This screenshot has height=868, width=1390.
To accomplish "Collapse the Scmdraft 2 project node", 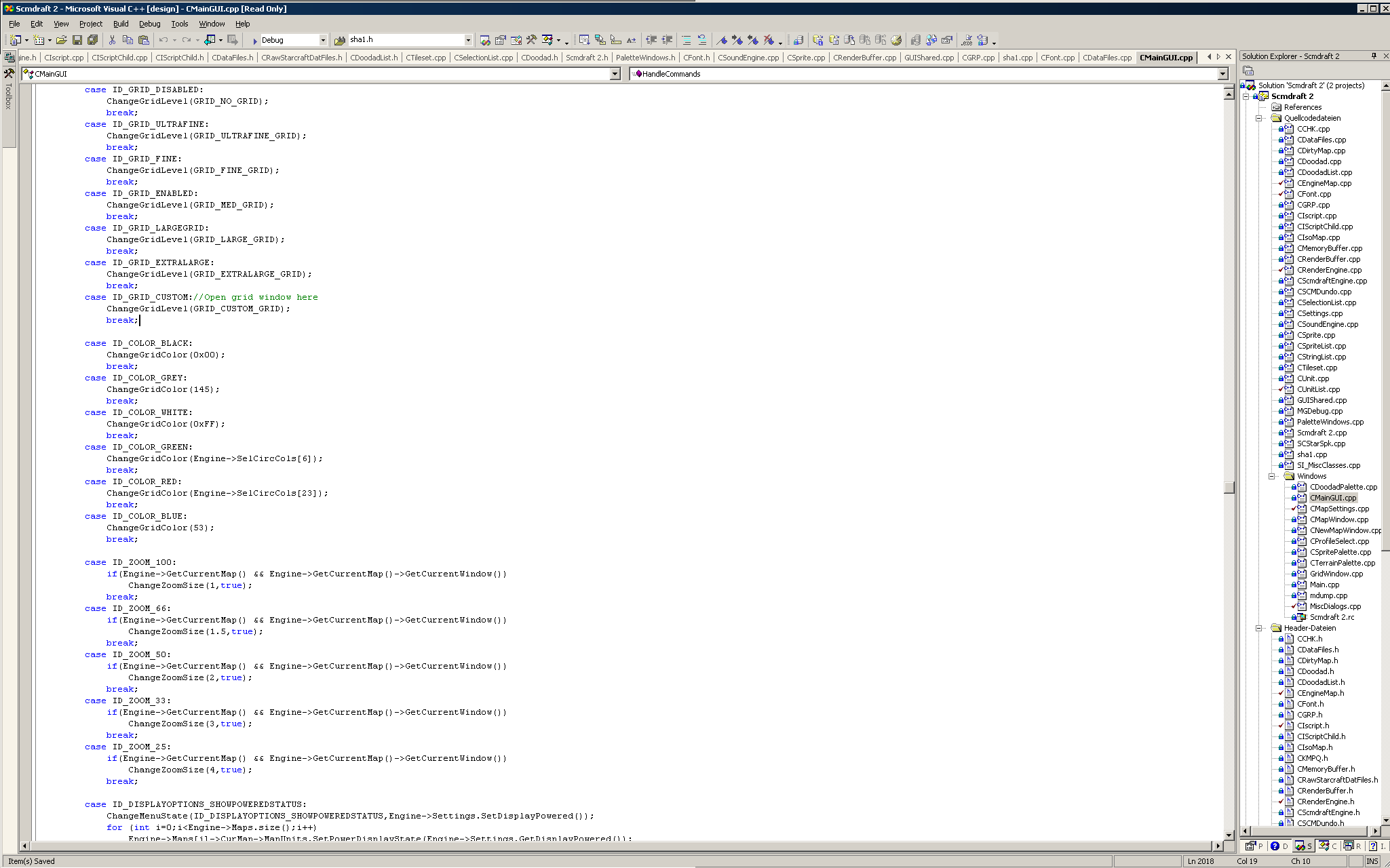I will (1246, 96).
